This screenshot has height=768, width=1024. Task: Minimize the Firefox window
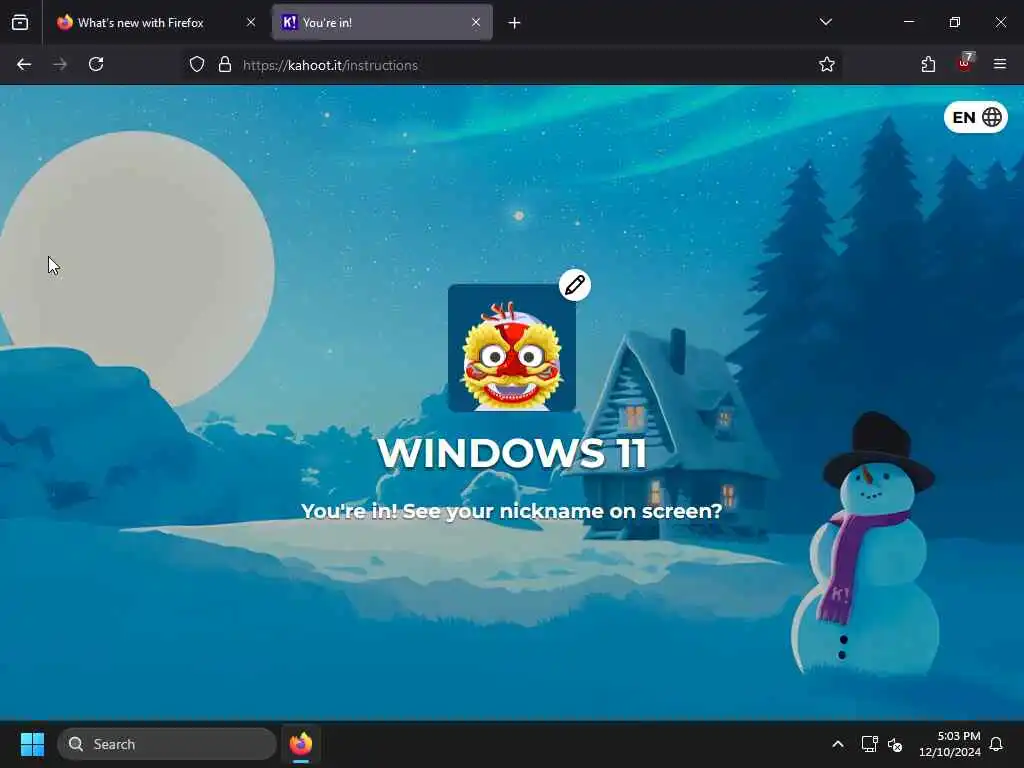tap(909, 22)
